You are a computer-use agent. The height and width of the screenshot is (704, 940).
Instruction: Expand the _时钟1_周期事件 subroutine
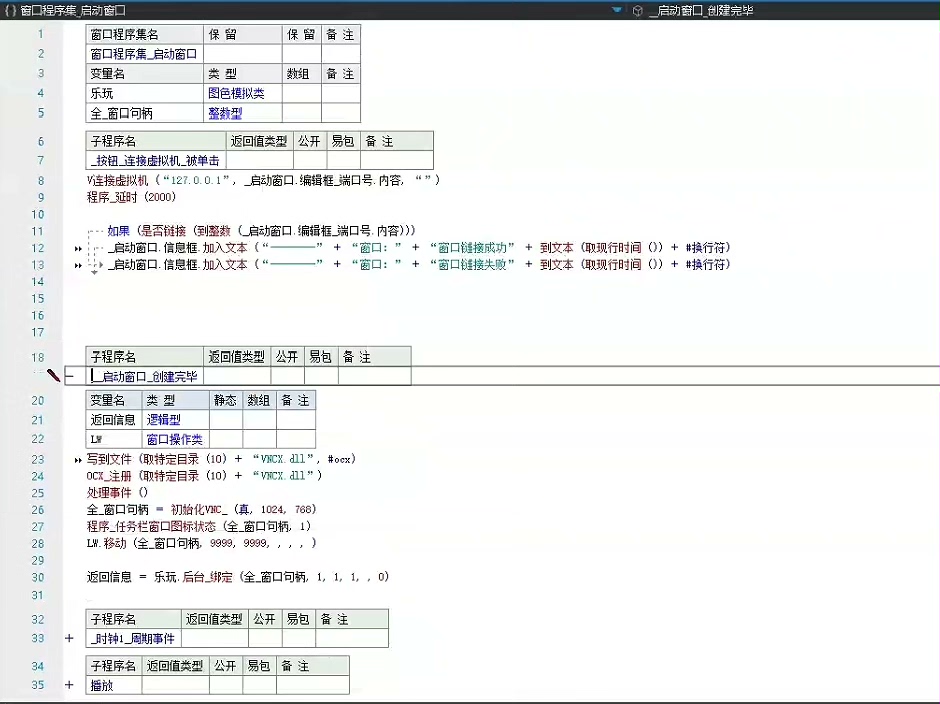pyautogui.click(x=69, y=638)
